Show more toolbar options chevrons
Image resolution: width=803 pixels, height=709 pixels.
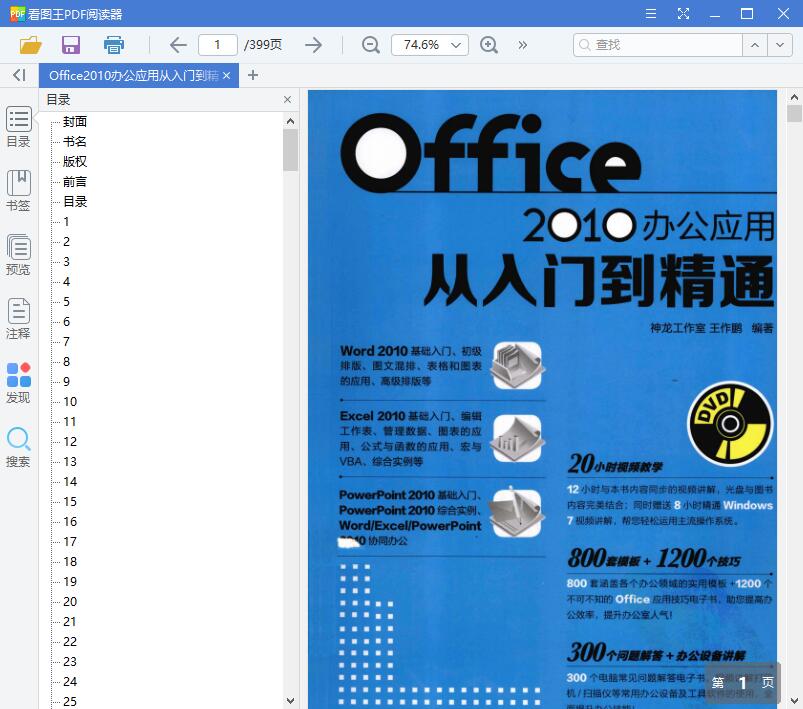tap(522, 45)
